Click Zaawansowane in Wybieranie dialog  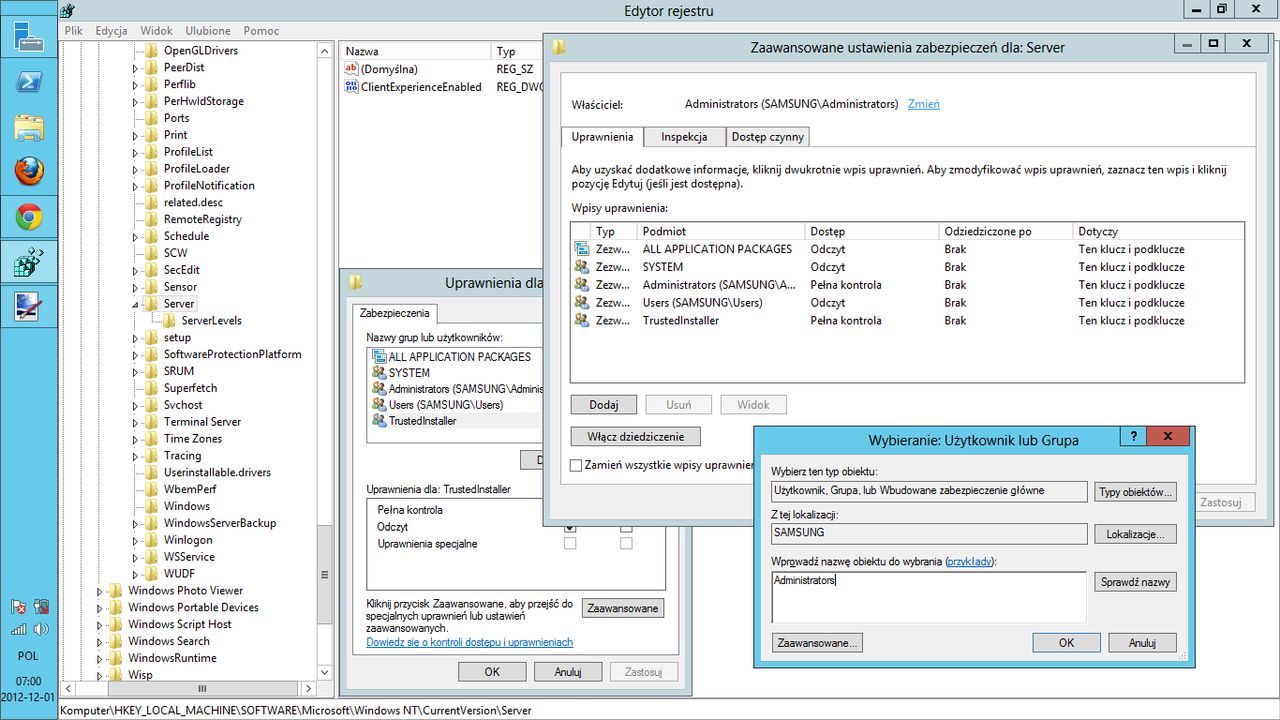point(817,643)
